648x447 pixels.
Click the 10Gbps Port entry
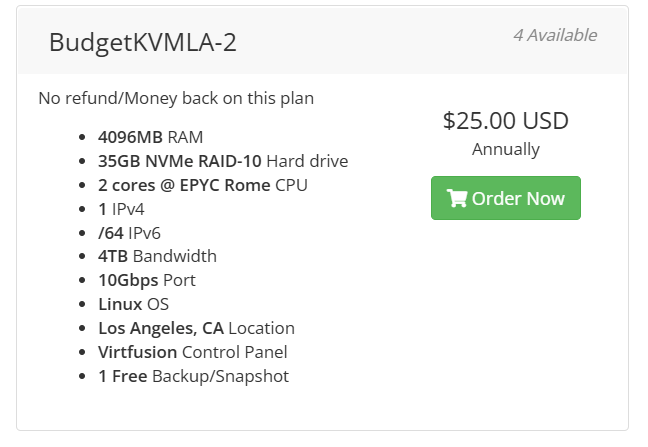[x=146, y=280]
